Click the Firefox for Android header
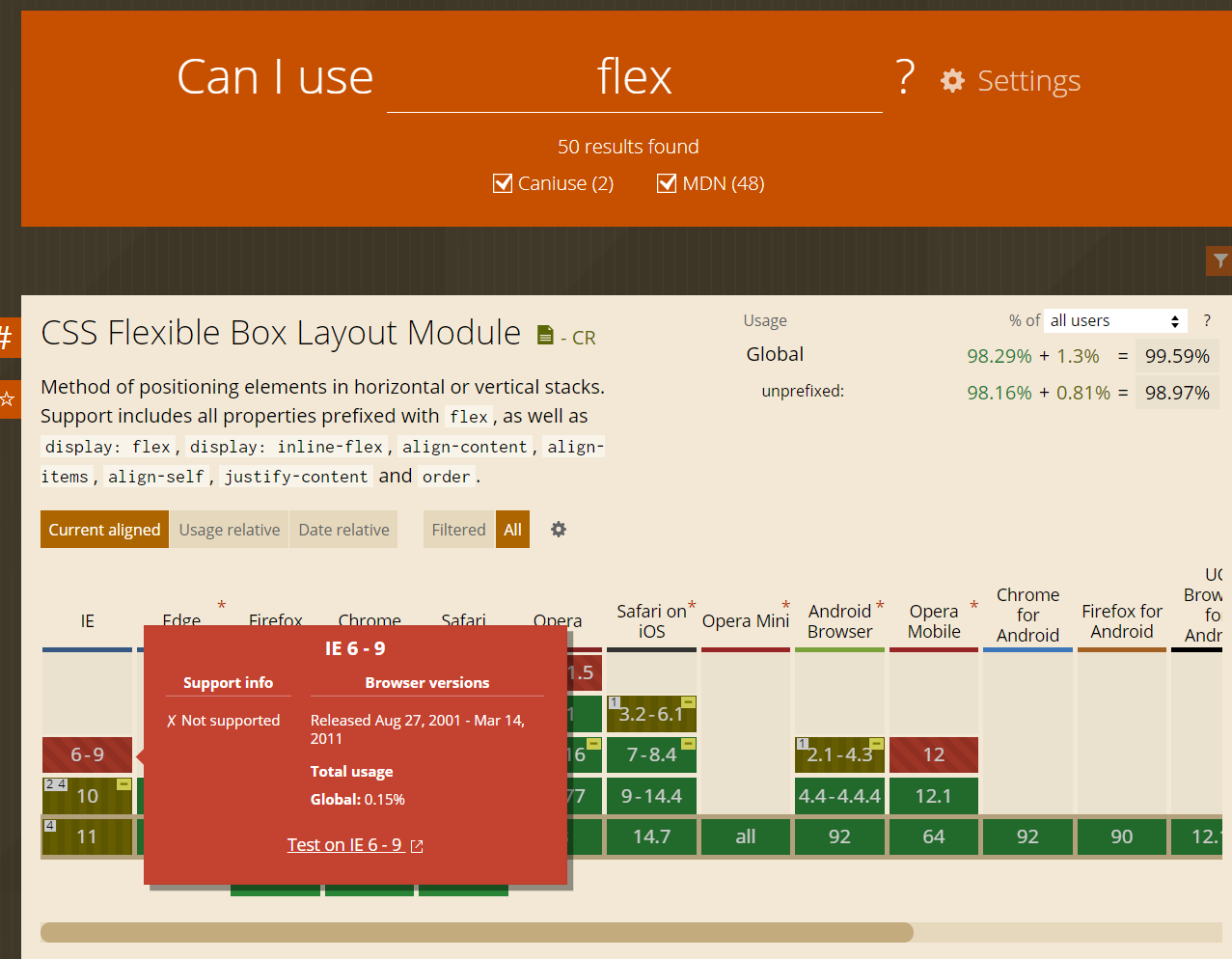Screen dimensions: 1232x959 point(1122,621)
